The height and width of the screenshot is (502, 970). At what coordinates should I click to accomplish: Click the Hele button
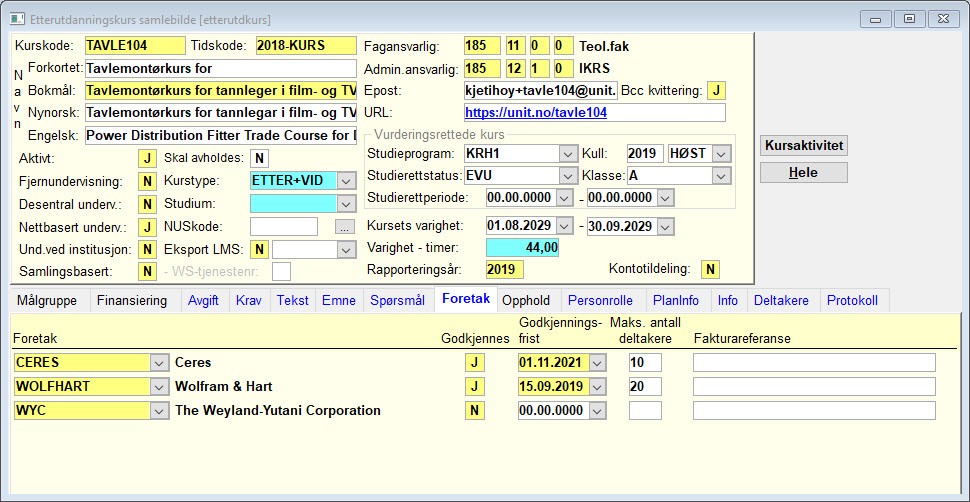point(804,173)
